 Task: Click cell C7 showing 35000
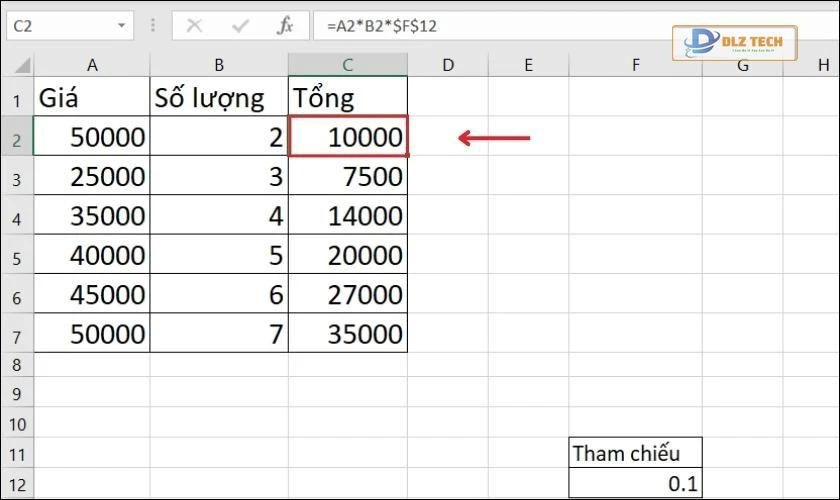click(x=347, y=332)
